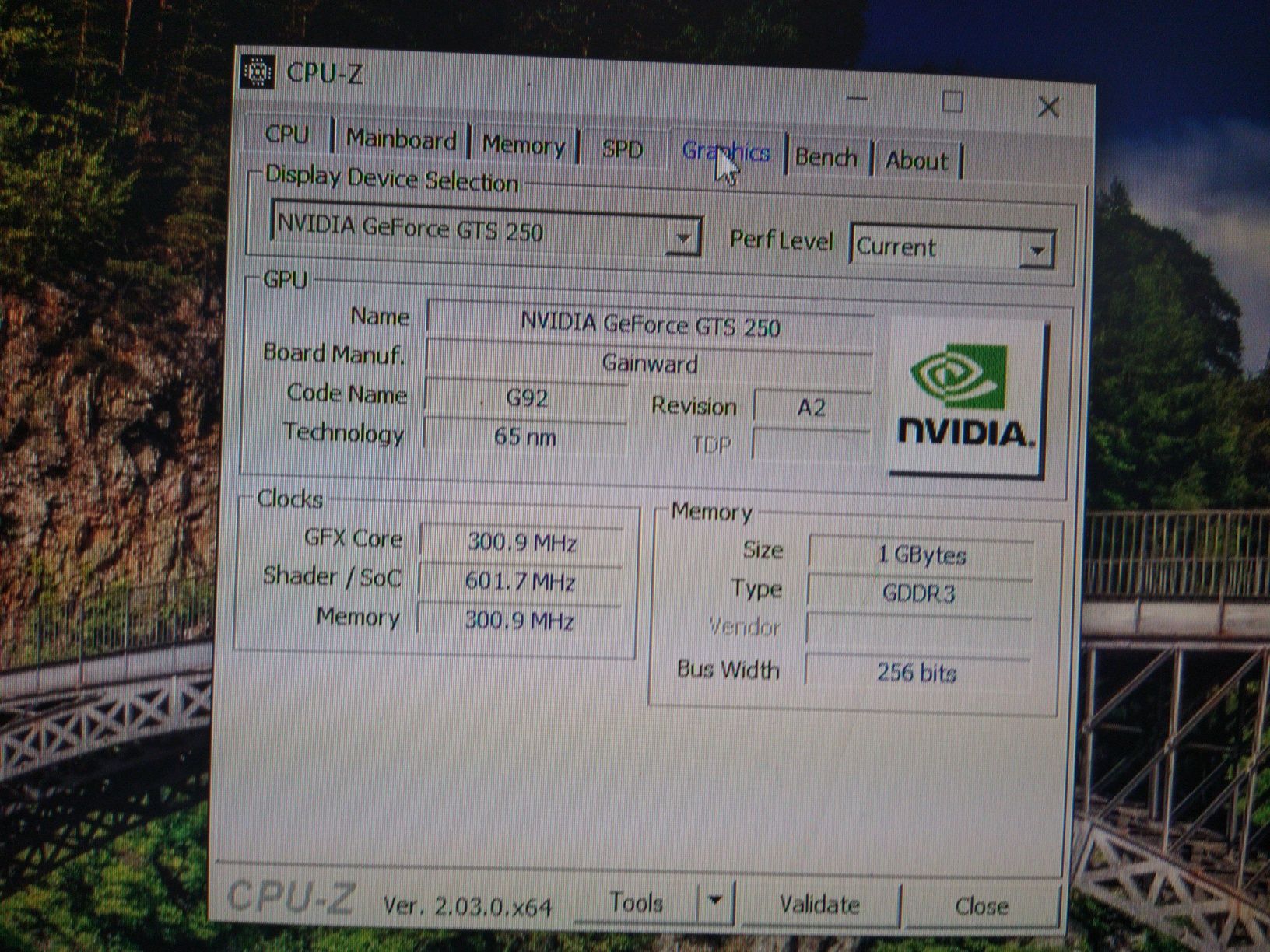Click the Memory clock value under Clocks
Viewport: 1270px width, 952px height.
[x=519, y=621]
